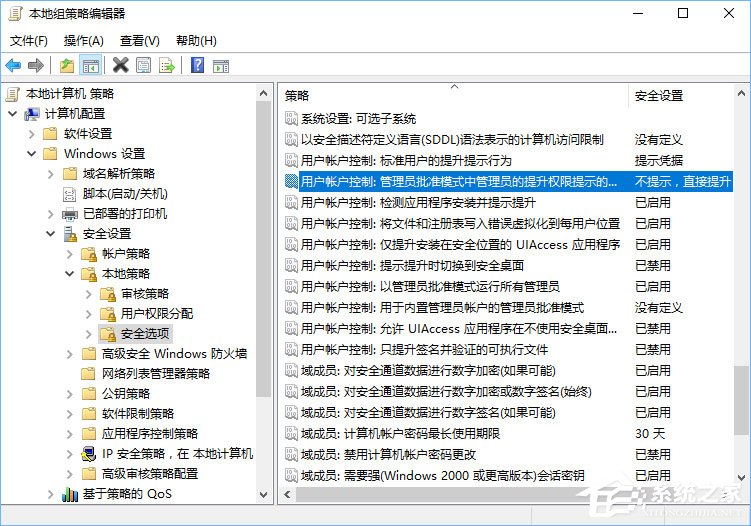Click the 基于策略的 QoS chart icon
The width and height of the screenshot is (751, 526).
[x=70, y=494]
